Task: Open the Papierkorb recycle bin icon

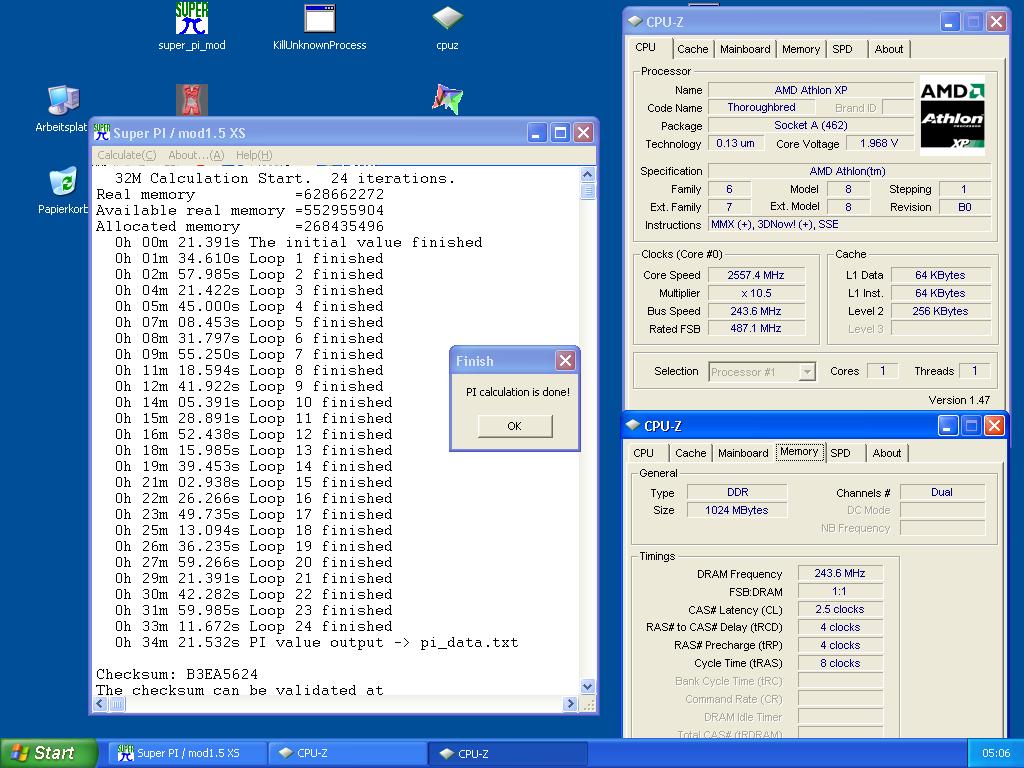Action: pyautogui.click(x=63, y=191)
